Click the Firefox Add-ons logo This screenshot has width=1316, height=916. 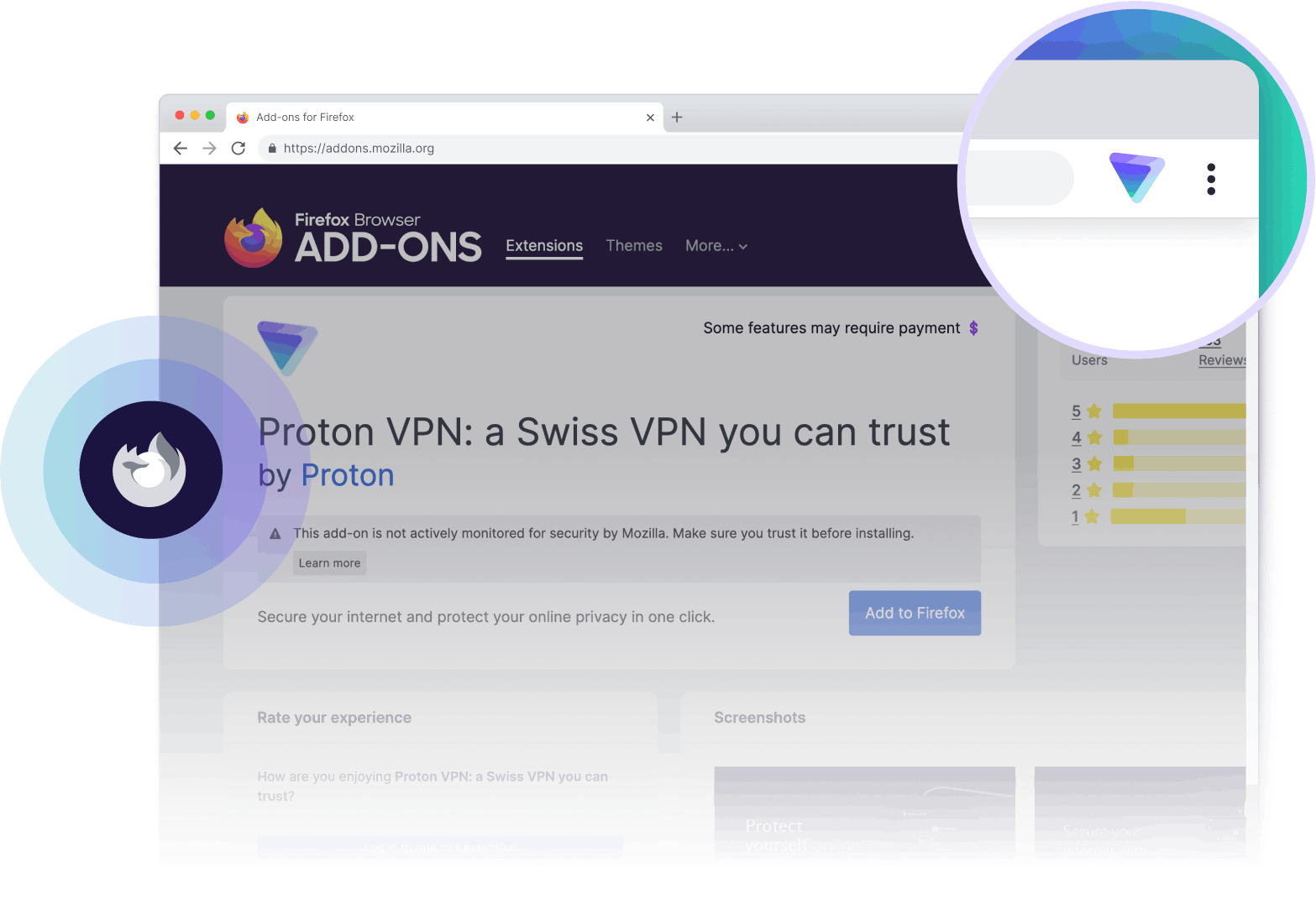point(353,238)
